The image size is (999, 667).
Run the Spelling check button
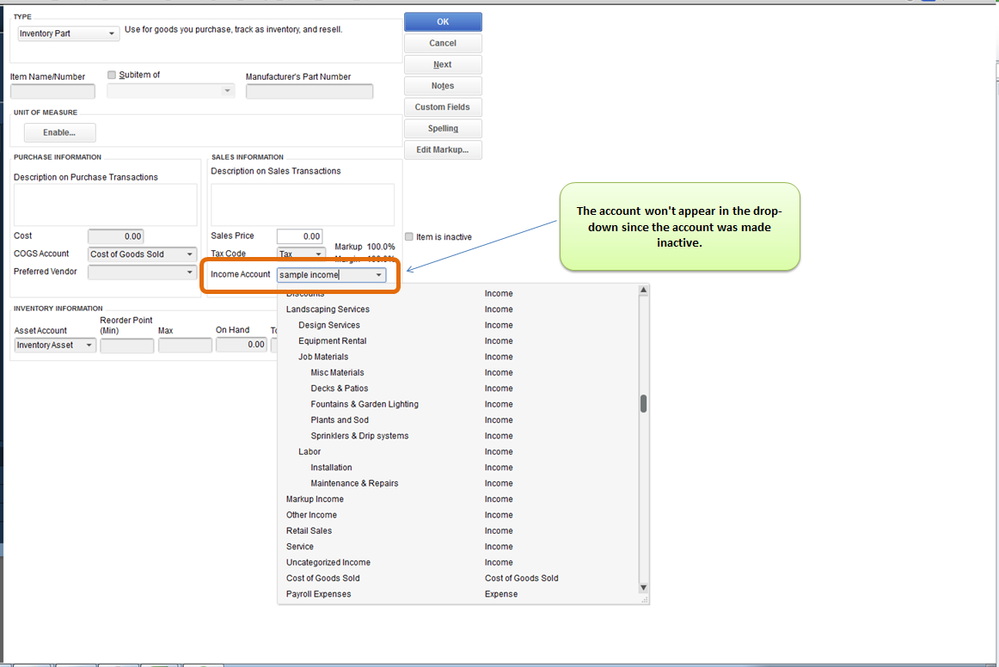(x=443, y=129)
